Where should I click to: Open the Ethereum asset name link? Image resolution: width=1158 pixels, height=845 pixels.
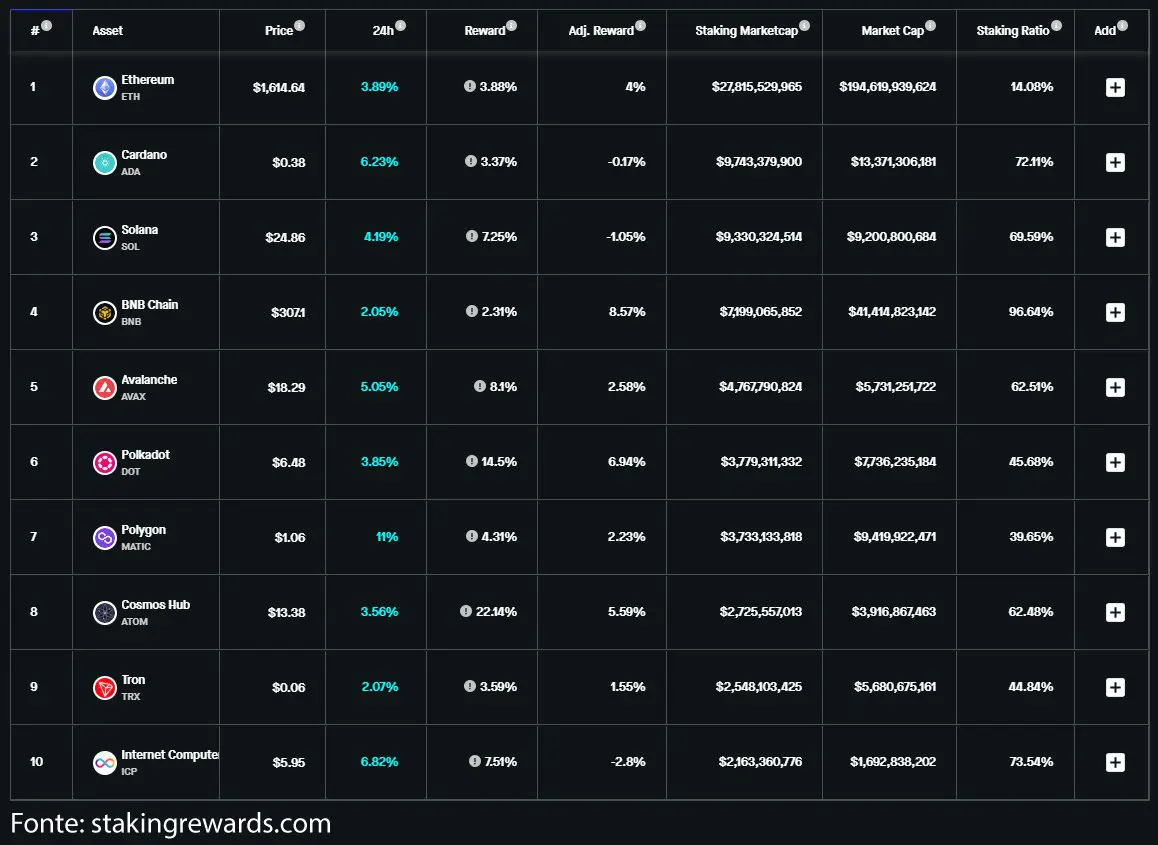point(148,80)
